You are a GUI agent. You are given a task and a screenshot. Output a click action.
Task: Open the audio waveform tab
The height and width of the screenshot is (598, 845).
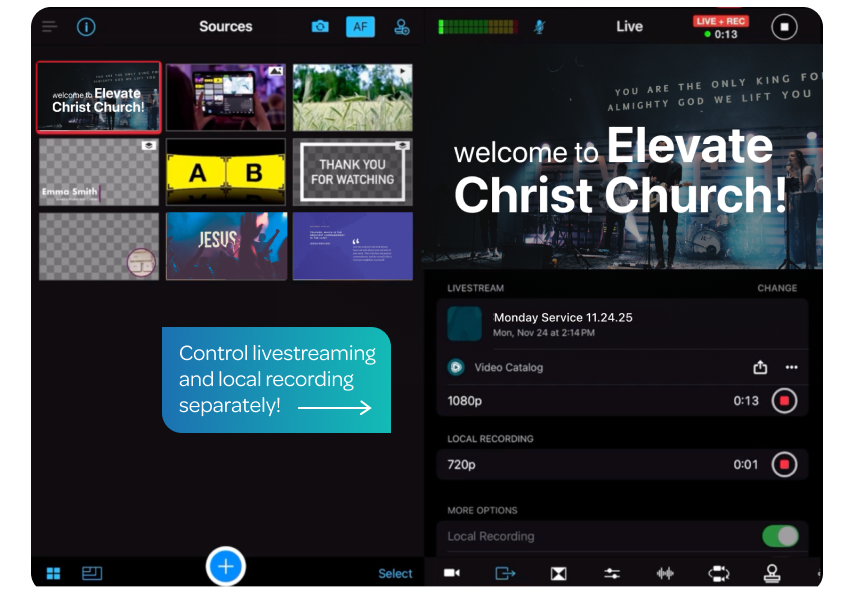pos(665,573)
